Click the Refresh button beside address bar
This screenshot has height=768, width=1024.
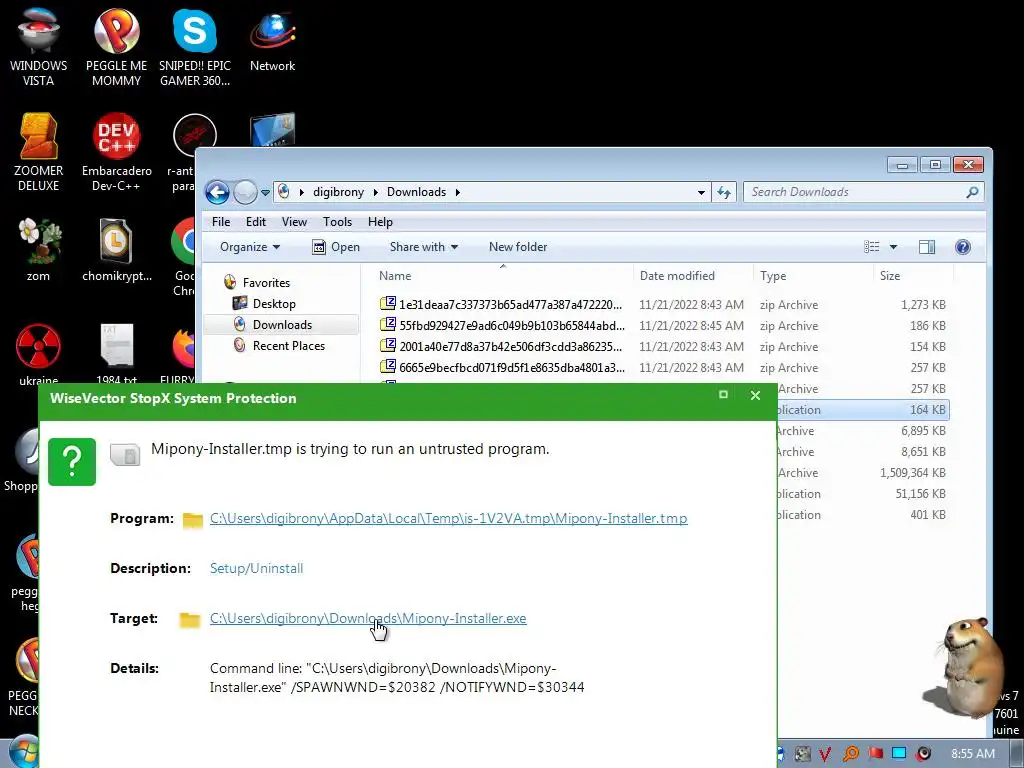724,192
